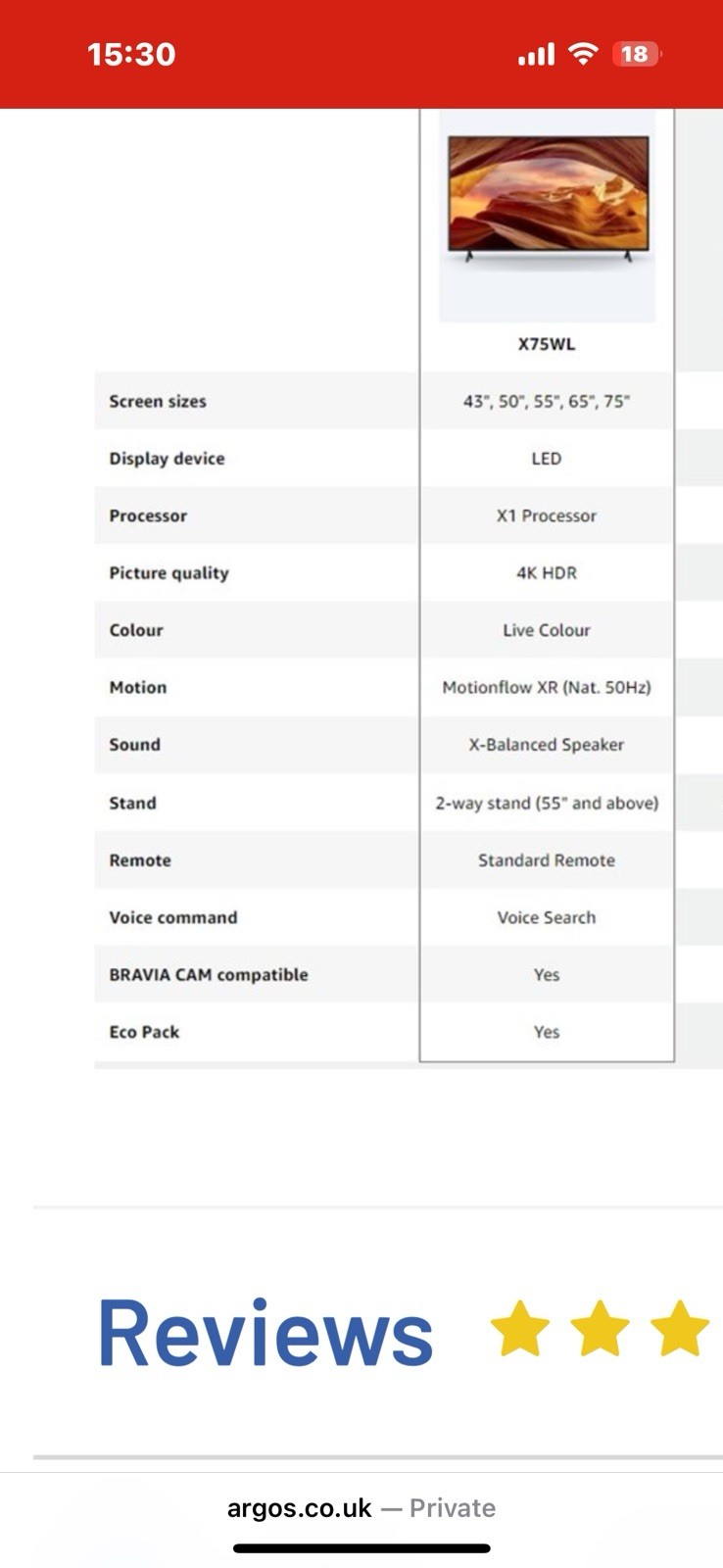The width and height of the screenshot is (723, 1568).
Task: Click the second yellow review star
Action: (600, 1328)
